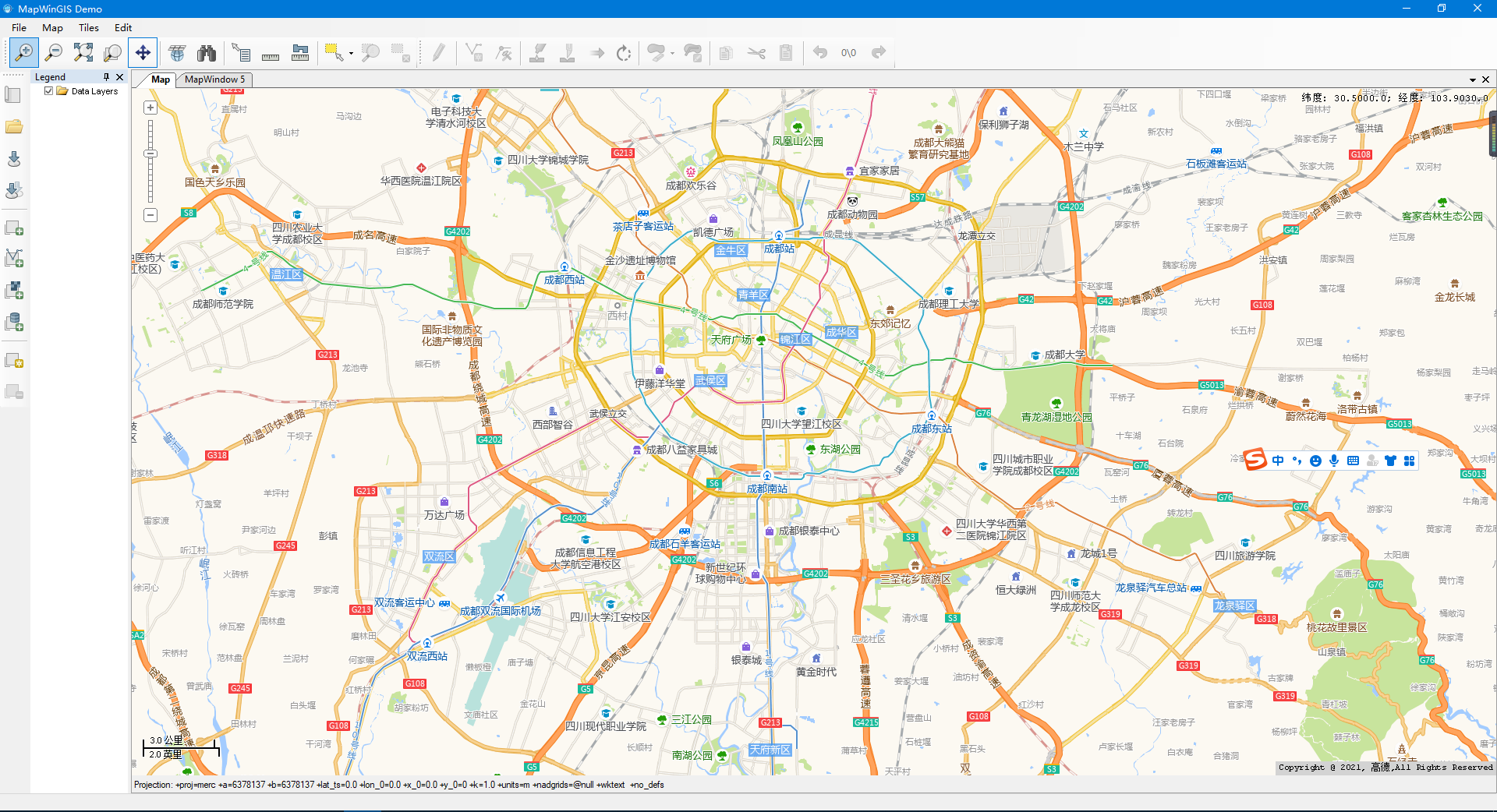Click the tab list chevron near MapWindow 5

pyautogui.click(x=1473, y=79)
